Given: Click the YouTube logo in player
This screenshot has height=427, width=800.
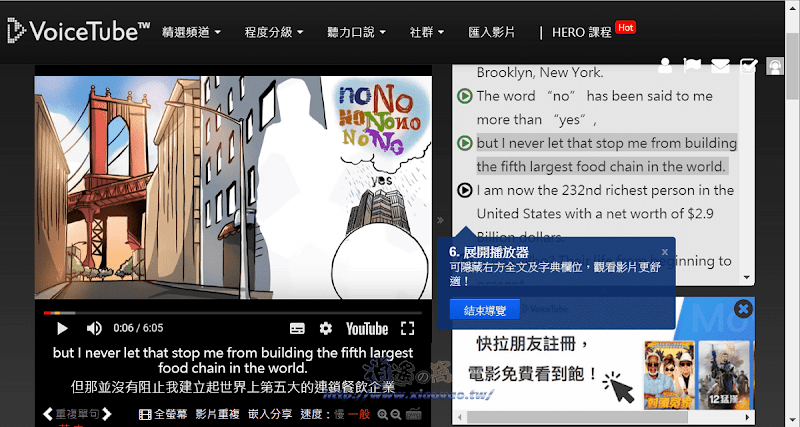Looking at the screenshot, I should [x=367, y=329].
